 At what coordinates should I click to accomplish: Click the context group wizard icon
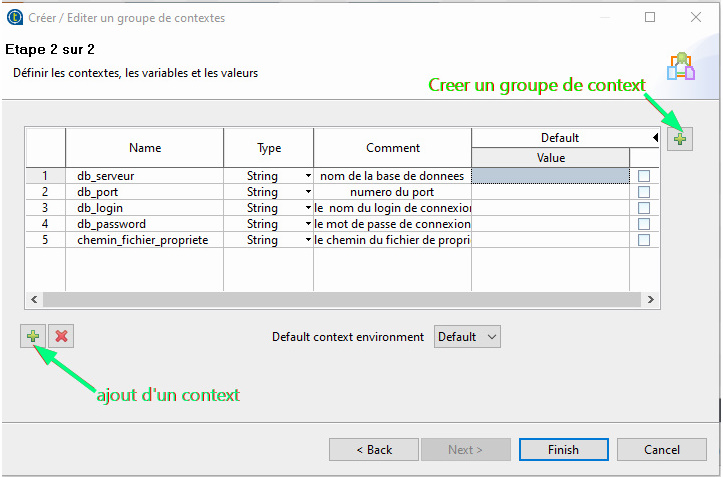[x=681, y=66]
